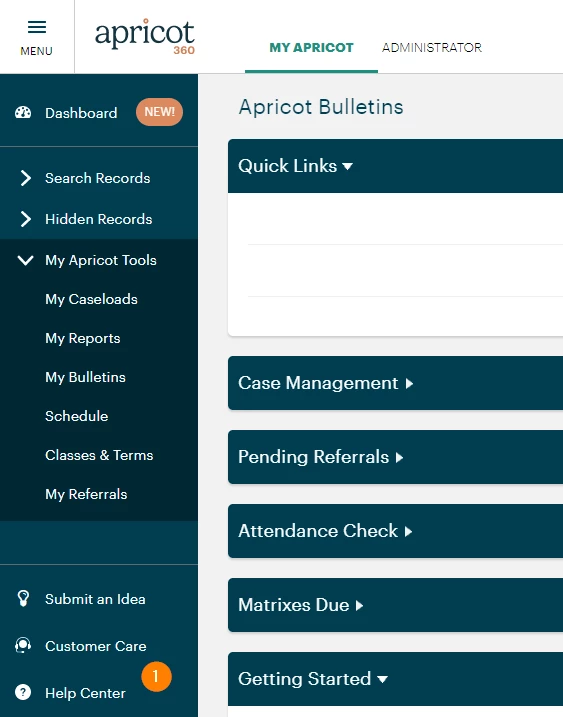The height and width of the screenshot is (717, 563).
Task: Click the Attendance Check header text
Action: point(318,531)
